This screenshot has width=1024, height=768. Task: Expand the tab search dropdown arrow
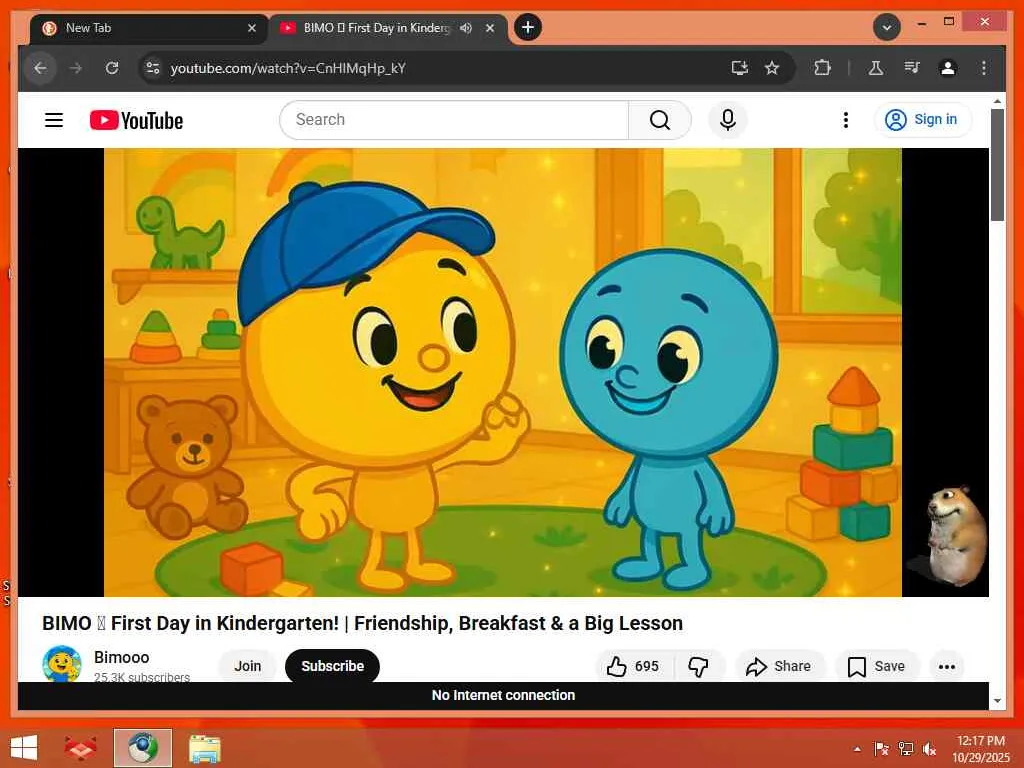[x=886, y=27]
